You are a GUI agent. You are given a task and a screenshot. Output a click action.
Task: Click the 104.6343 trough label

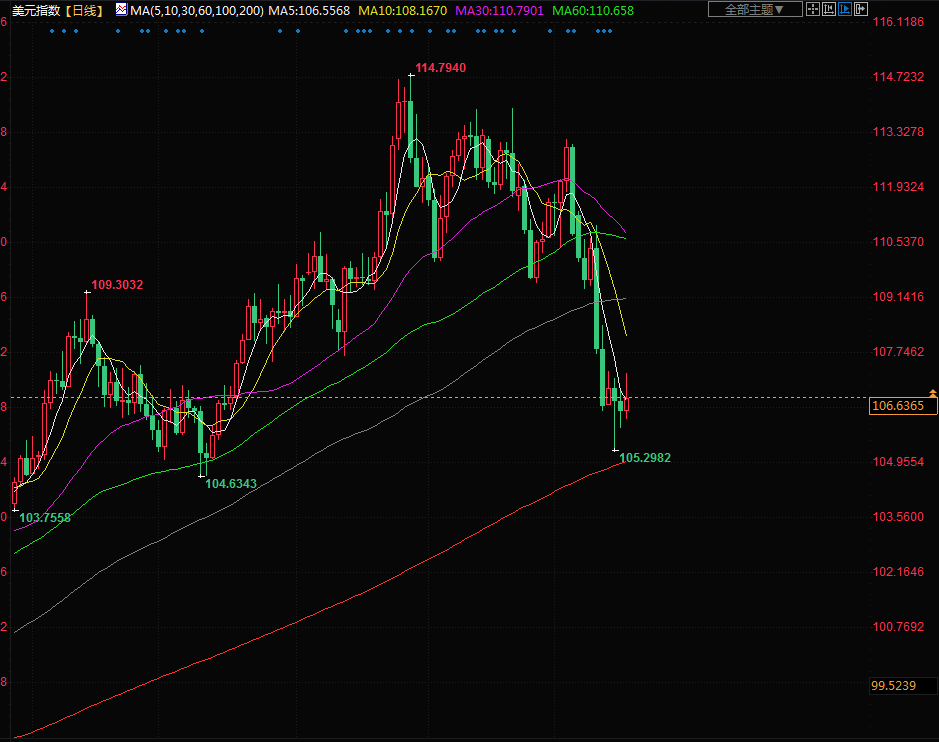(231, 484)
